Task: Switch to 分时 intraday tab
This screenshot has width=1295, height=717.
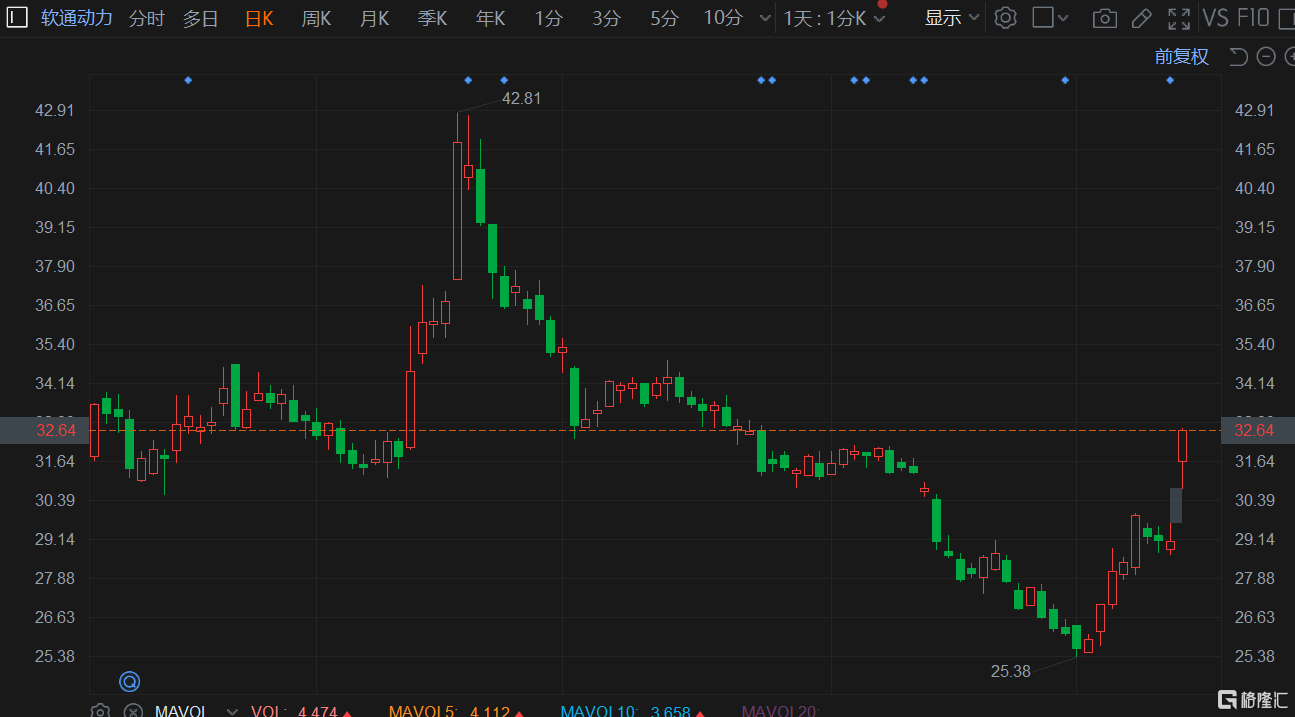Action: pos(147,18)
